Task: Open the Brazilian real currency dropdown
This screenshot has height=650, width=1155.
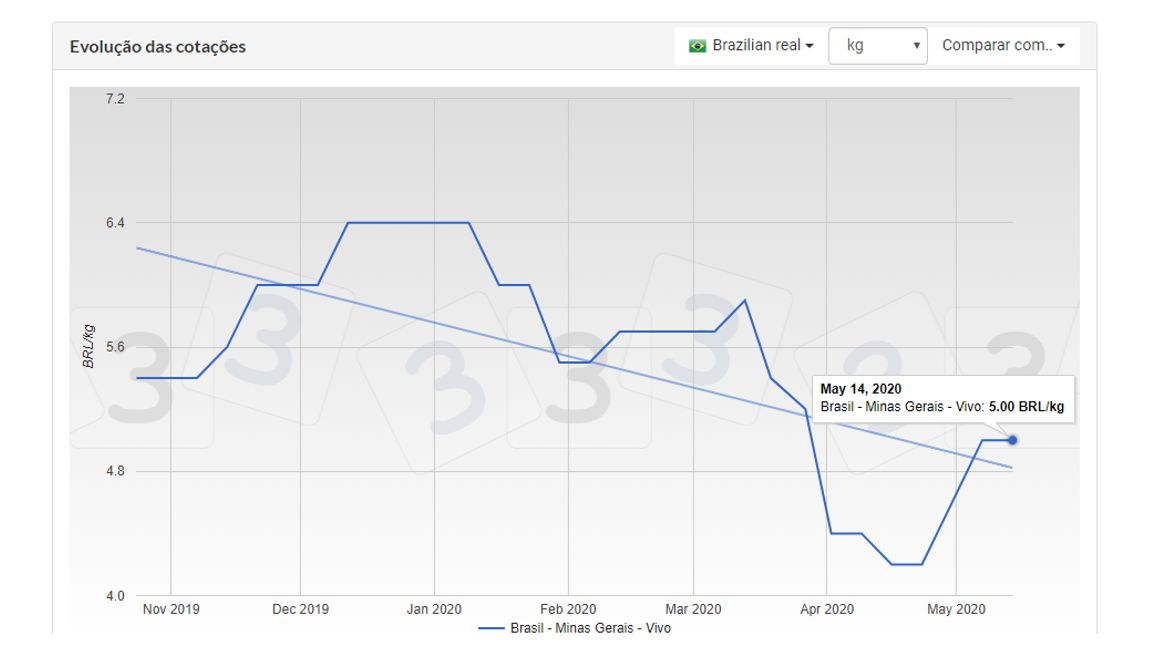Action: tap(752, 46)
